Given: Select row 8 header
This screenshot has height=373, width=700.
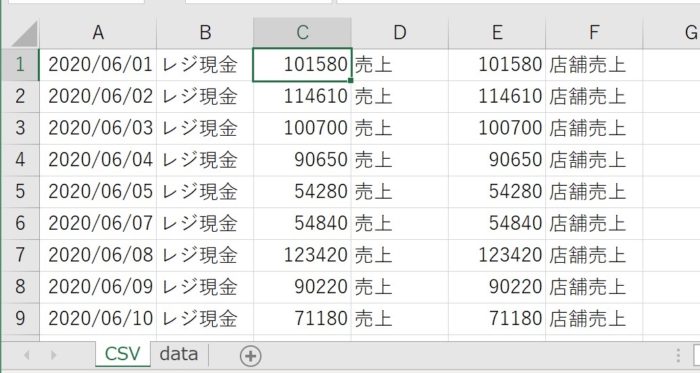Looking at the screenshot, I should point(20,286).
